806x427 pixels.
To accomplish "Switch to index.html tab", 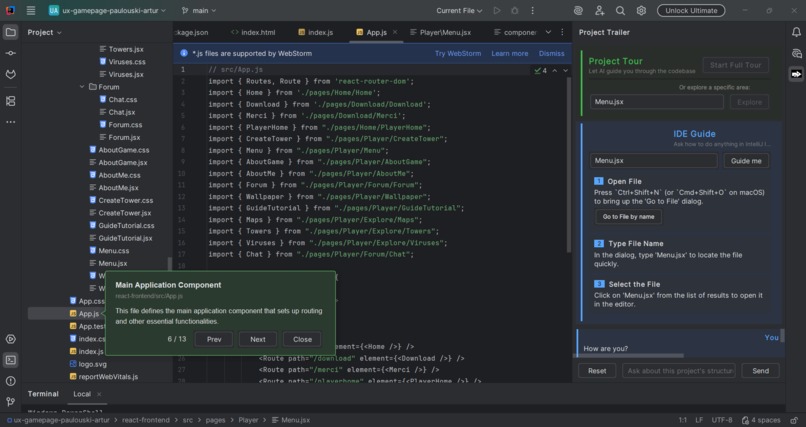I will (253, 32).
